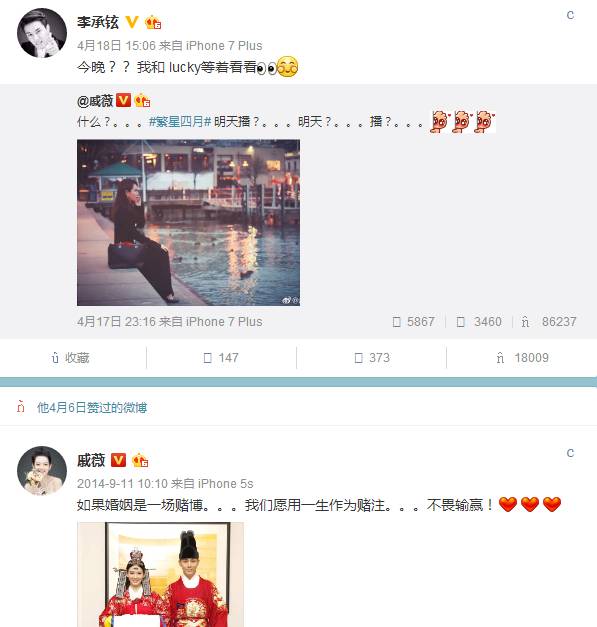Click the red V badge next to @戚薇

tap(124, 100)
